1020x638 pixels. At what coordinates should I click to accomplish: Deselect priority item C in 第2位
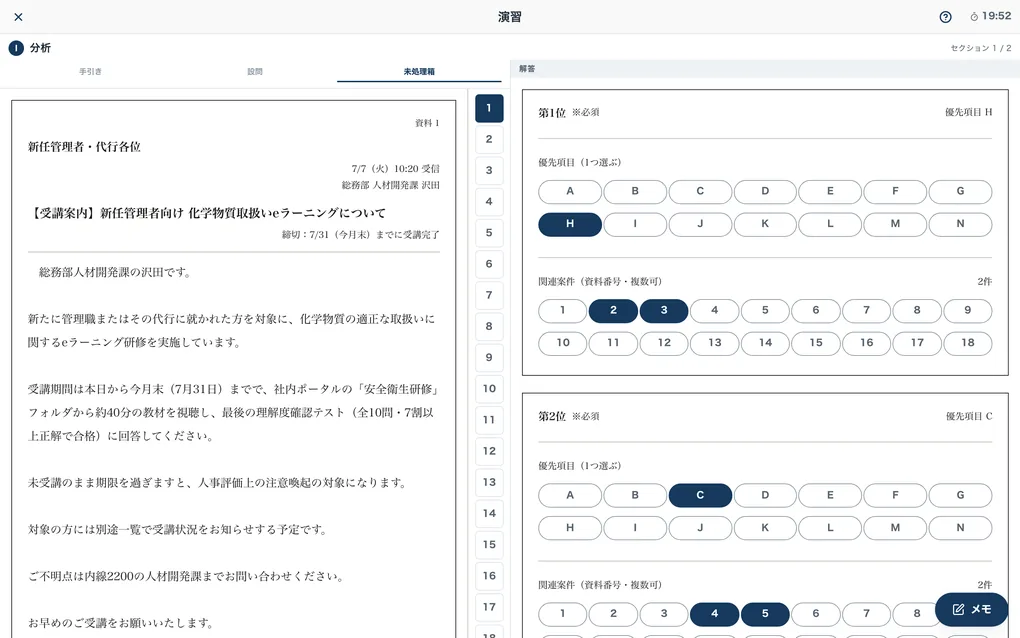700,496
